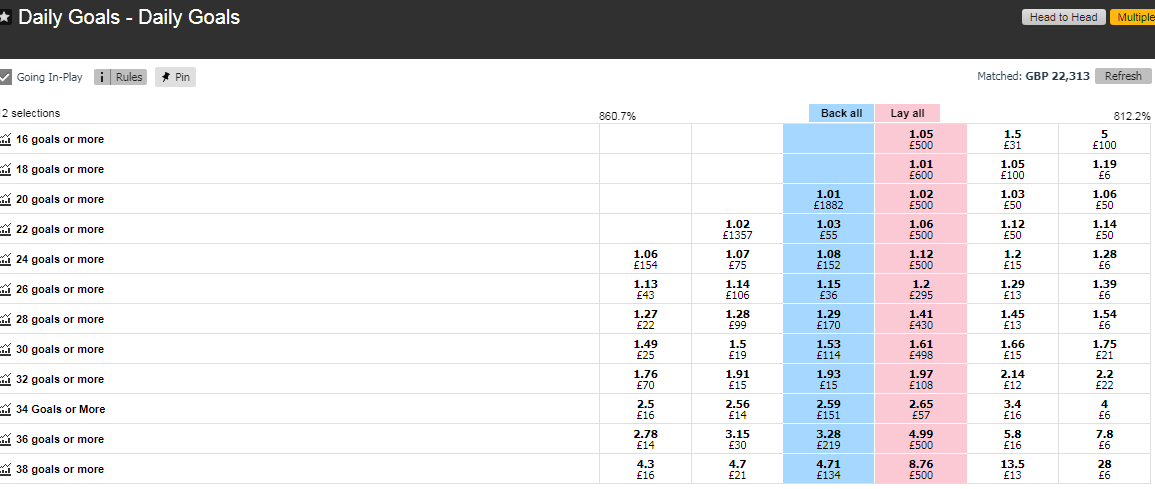Click the Lay all header

tap(908, 113)
